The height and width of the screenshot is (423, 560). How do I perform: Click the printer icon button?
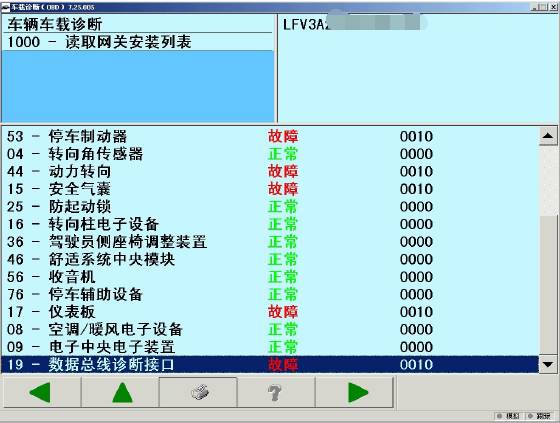199,392
